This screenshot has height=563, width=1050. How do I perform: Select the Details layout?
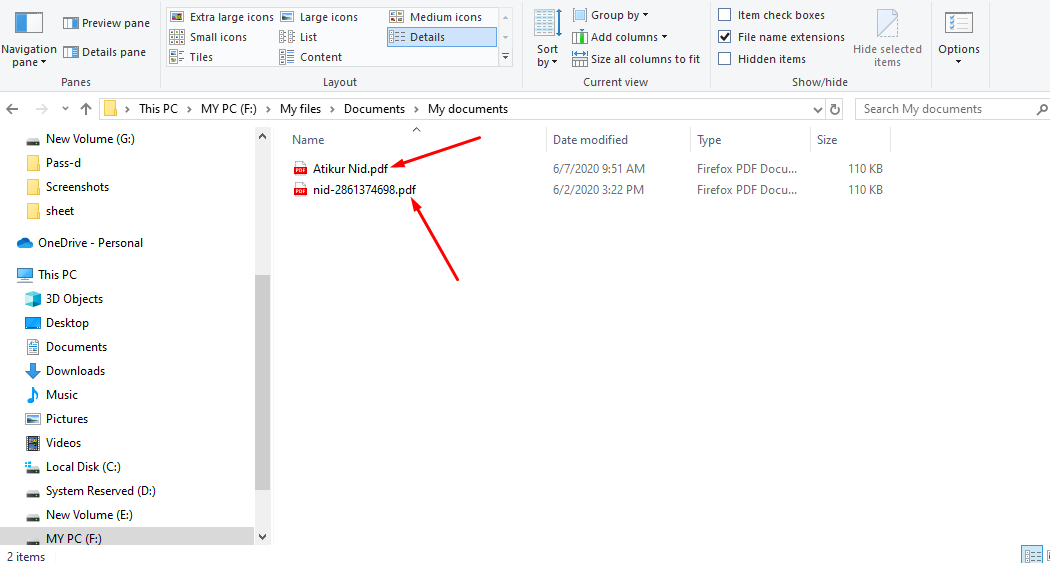[441, 37]
